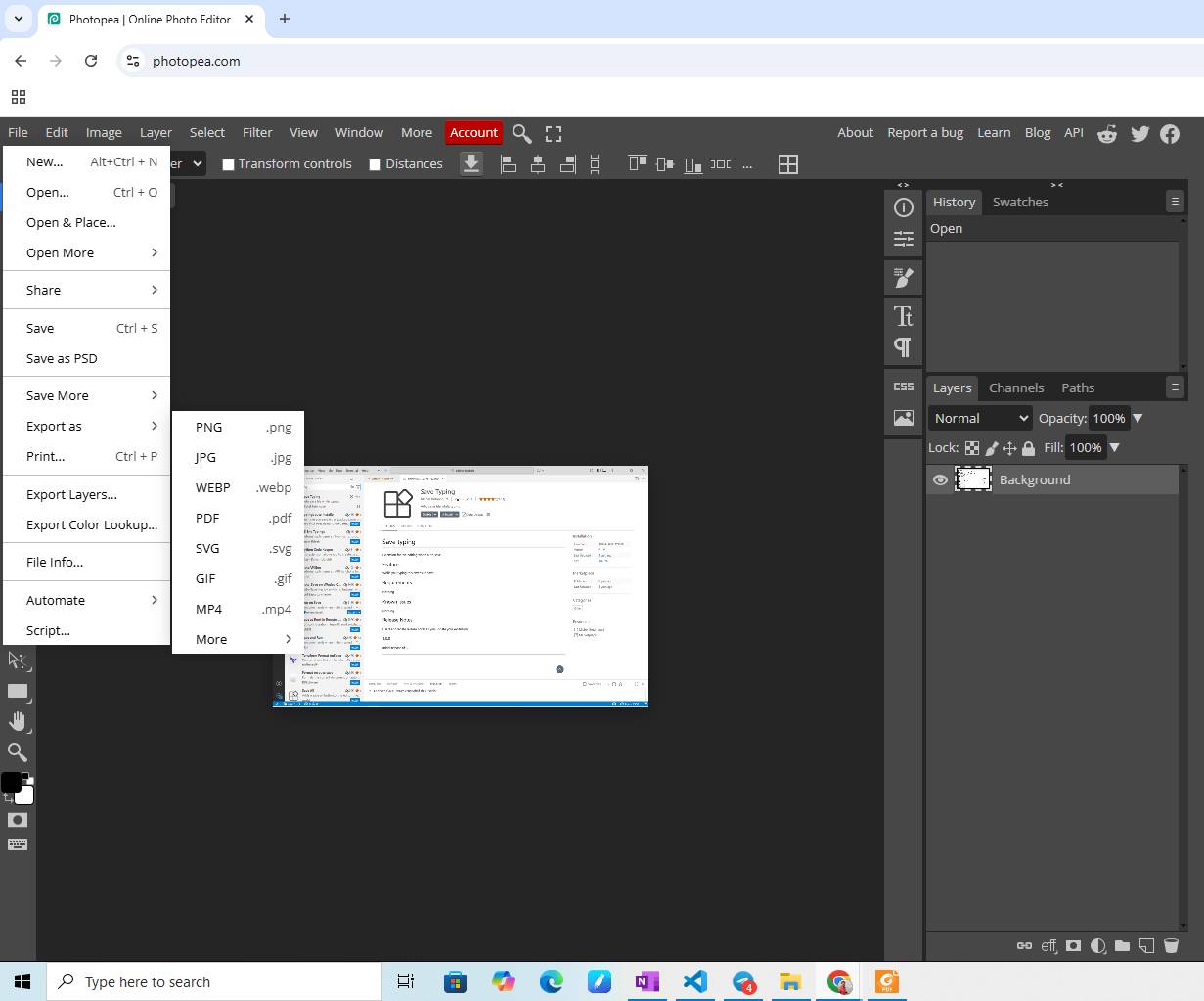Viewport: 1204px width, 1001px height.
Task: Expand the Save More submenu
Action: tap(86, 395)
